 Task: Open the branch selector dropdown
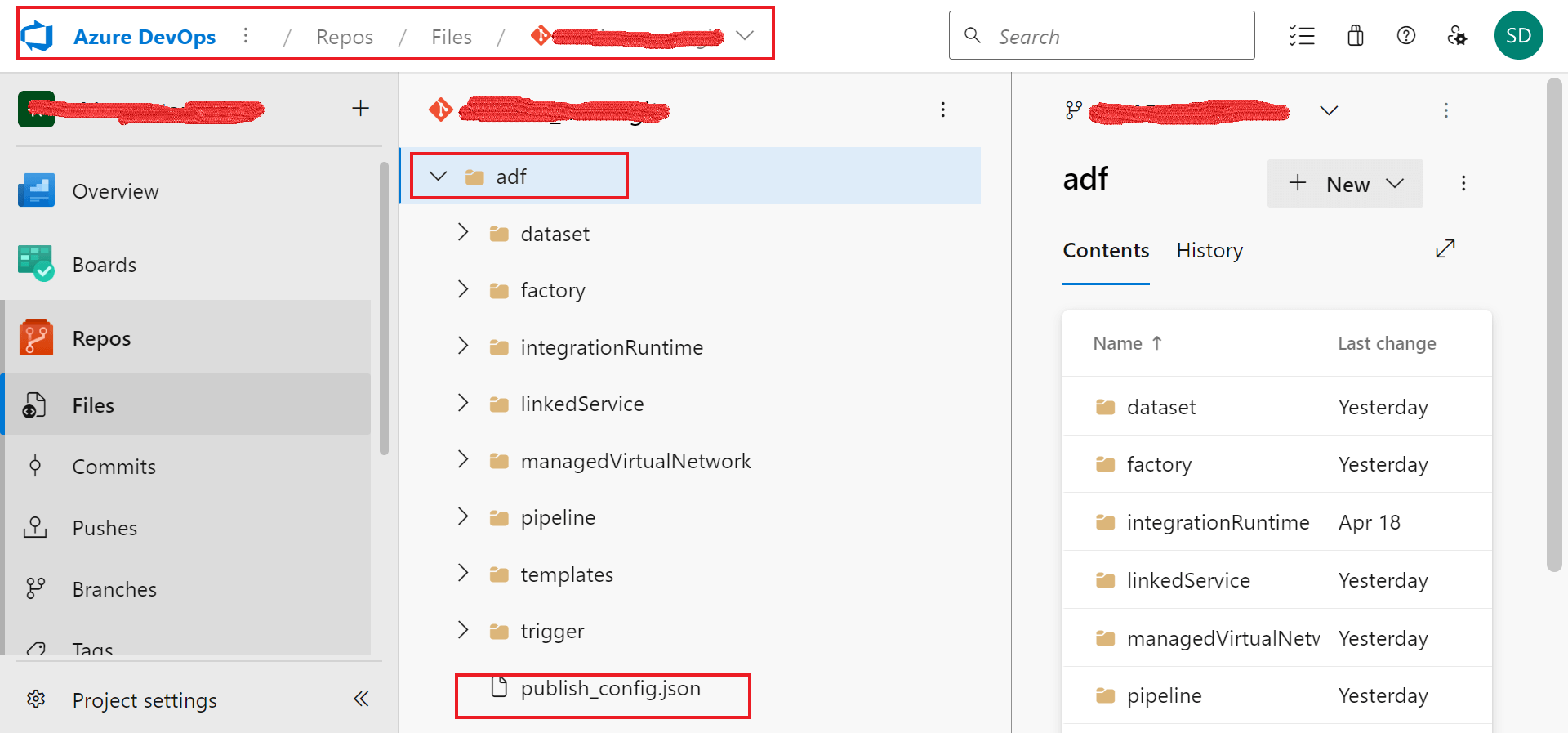[1329, 110]
